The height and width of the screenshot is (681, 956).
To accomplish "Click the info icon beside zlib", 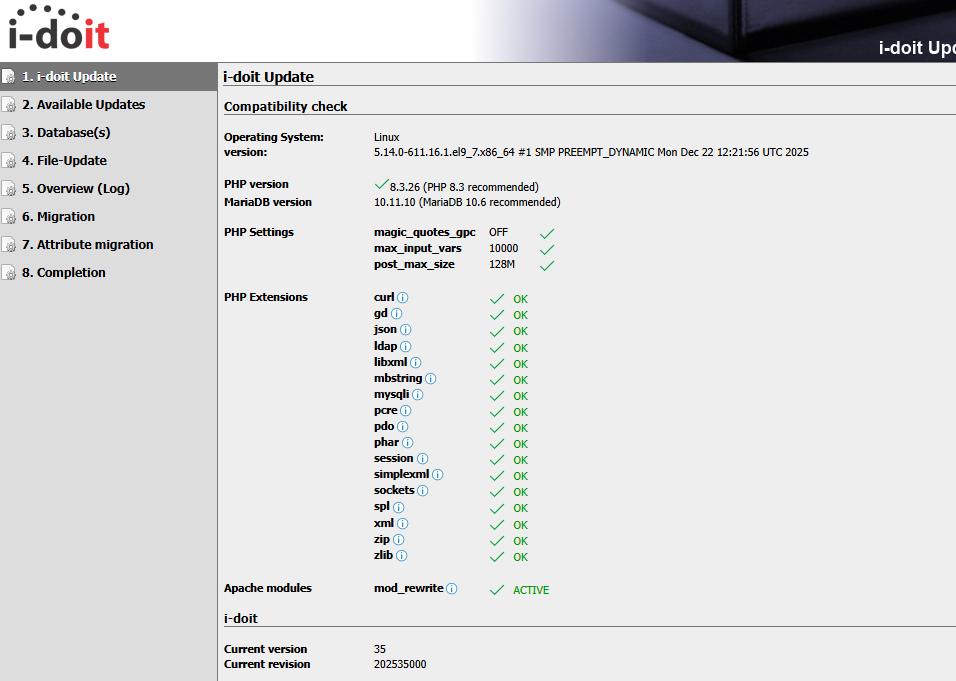I will (402, 555).
